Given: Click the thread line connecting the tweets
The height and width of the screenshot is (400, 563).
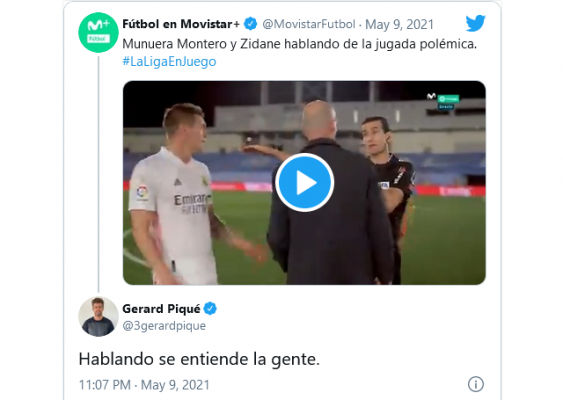Looking at the screenshot, I should click(x=99, y=174).
